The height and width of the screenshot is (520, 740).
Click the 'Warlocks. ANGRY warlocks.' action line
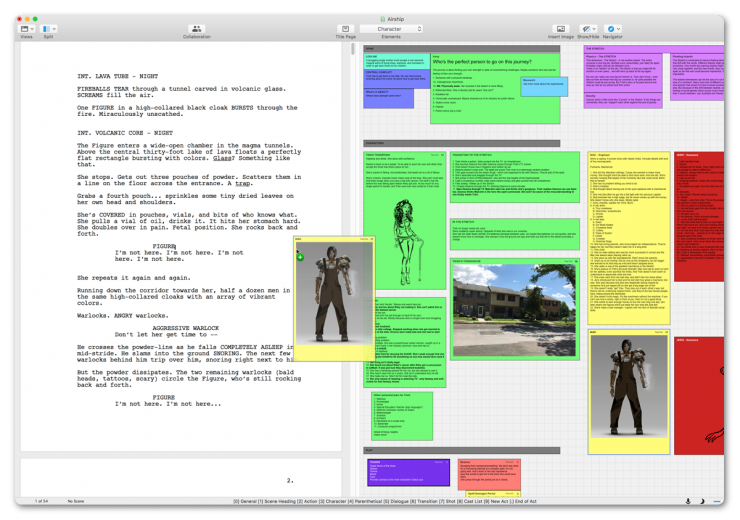click(x=123, y=316)
